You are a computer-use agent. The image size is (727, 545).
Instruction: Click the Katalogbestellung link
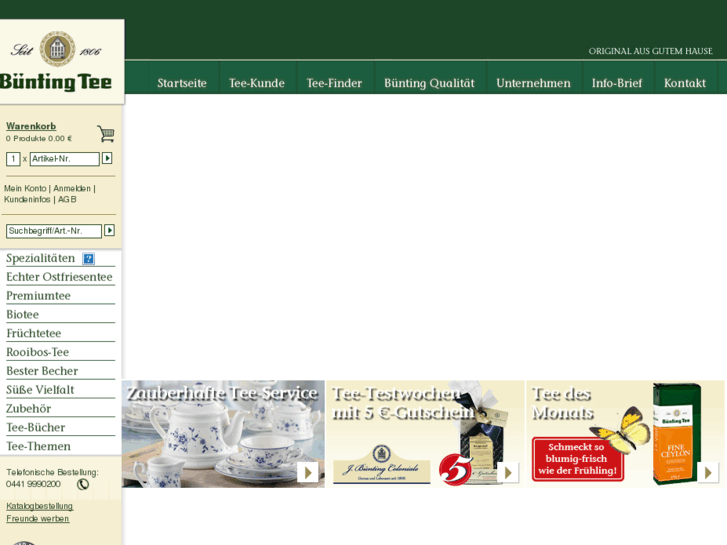tap(39, 506)
